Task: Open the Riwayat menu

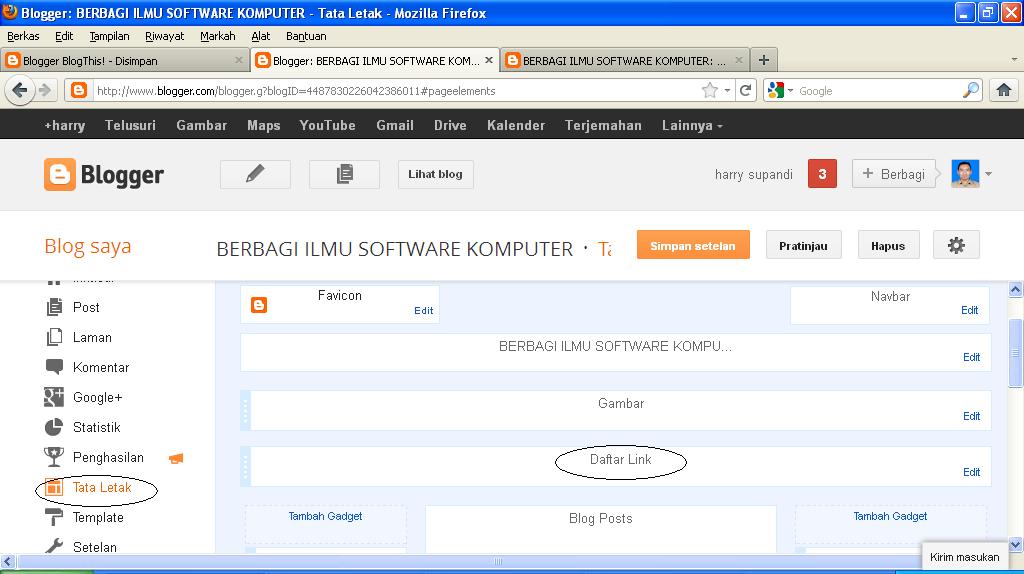Action: point(165,36)
